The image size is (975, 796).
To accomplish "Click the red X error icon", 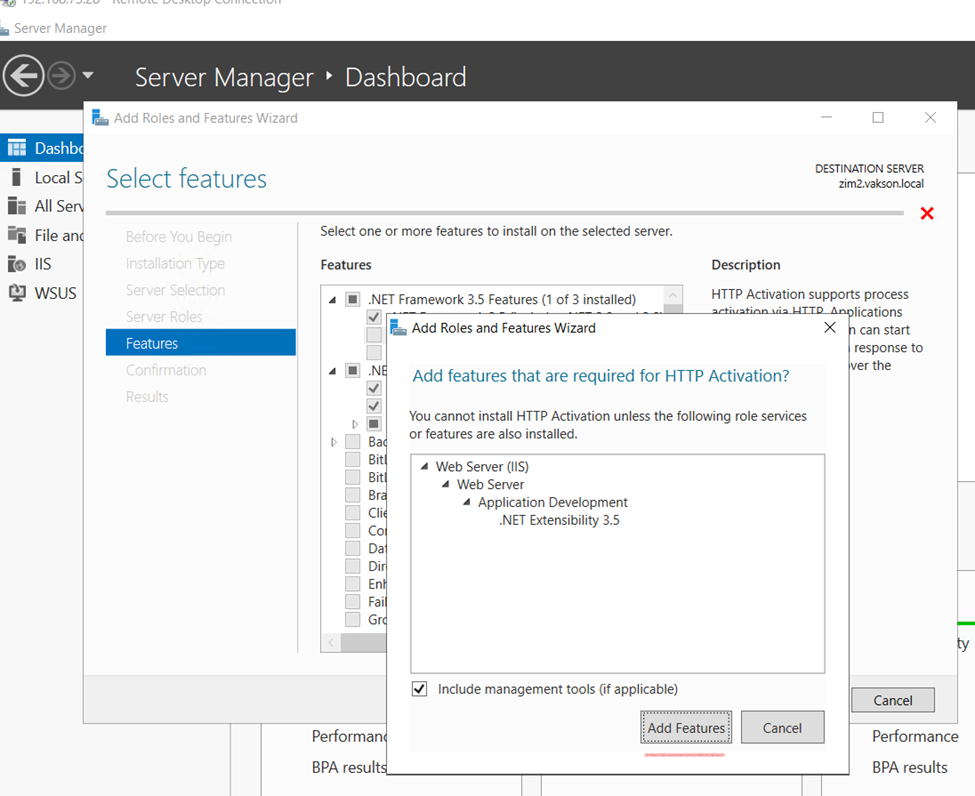I will (927, 213).
